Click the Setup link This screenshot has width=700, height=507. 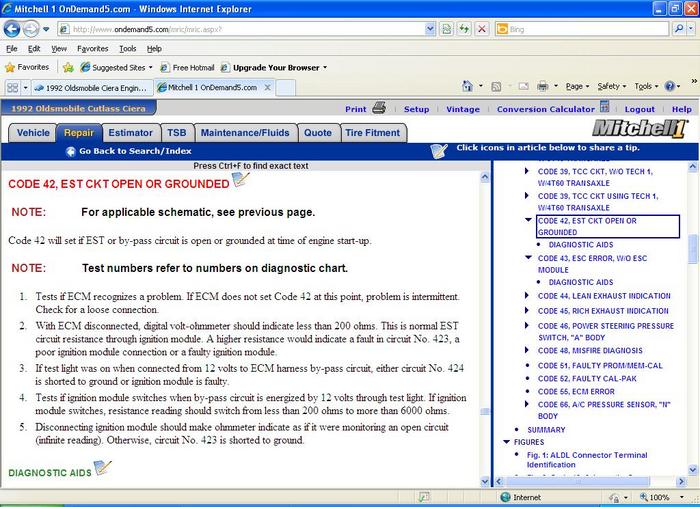pos(417,109)
